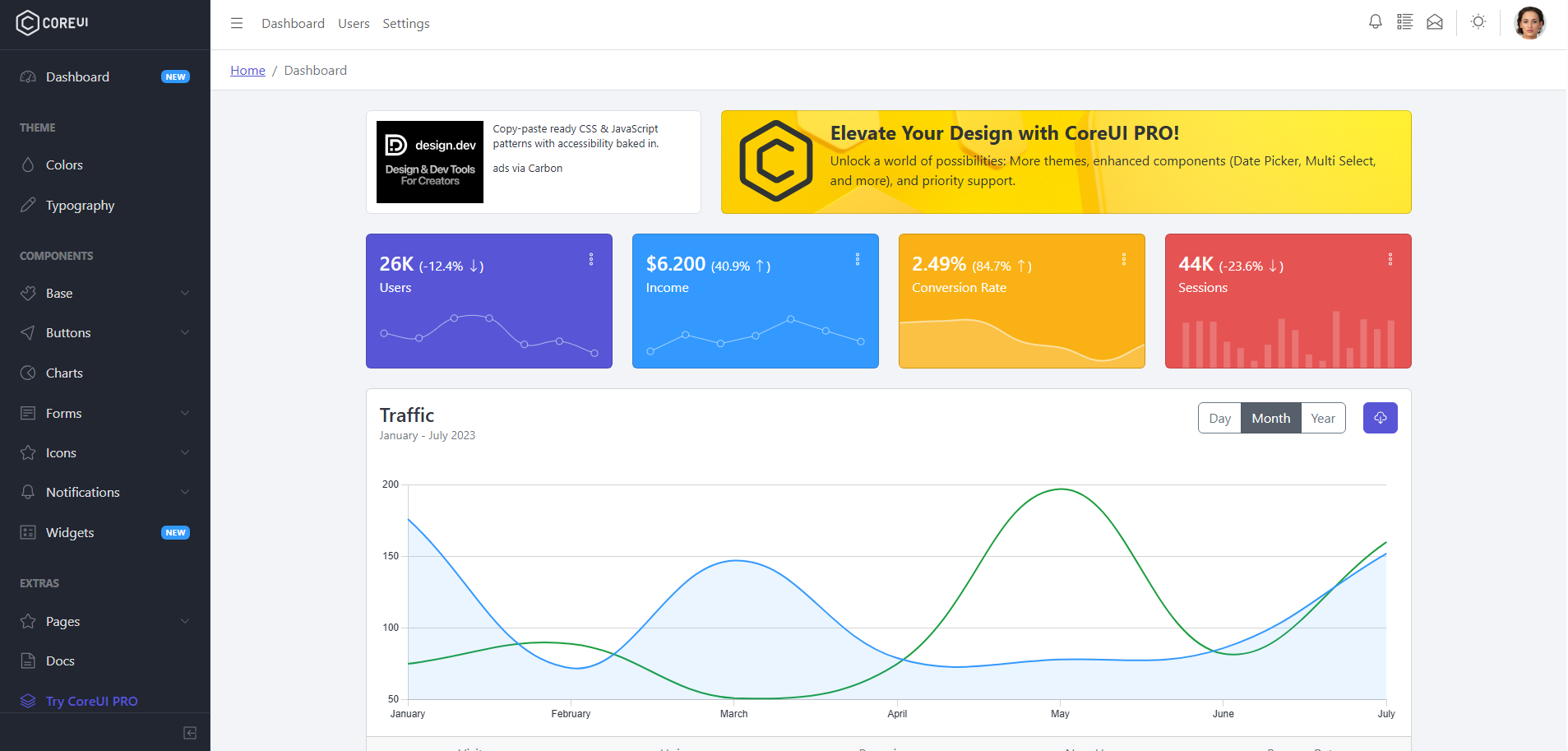Click the Typography pencil icon

[x=28, y=205]
